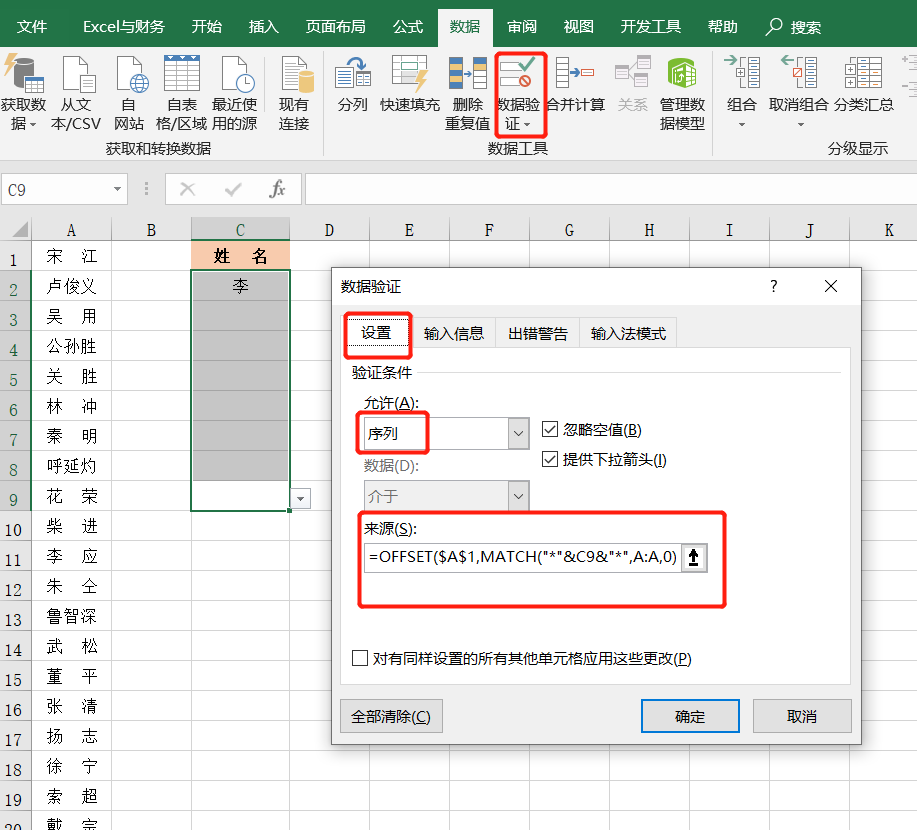Click 取消组合 (Ungroup) icon
The image size is (917, 830).
[798, 71]
